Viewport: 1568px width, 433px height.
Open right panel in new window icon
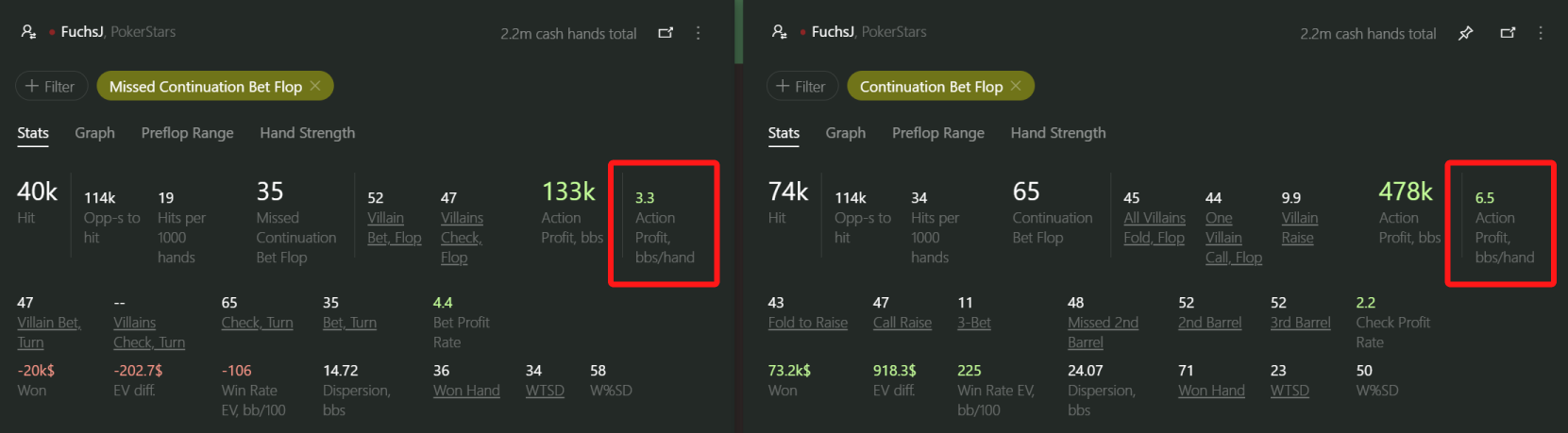point(1508,33)
